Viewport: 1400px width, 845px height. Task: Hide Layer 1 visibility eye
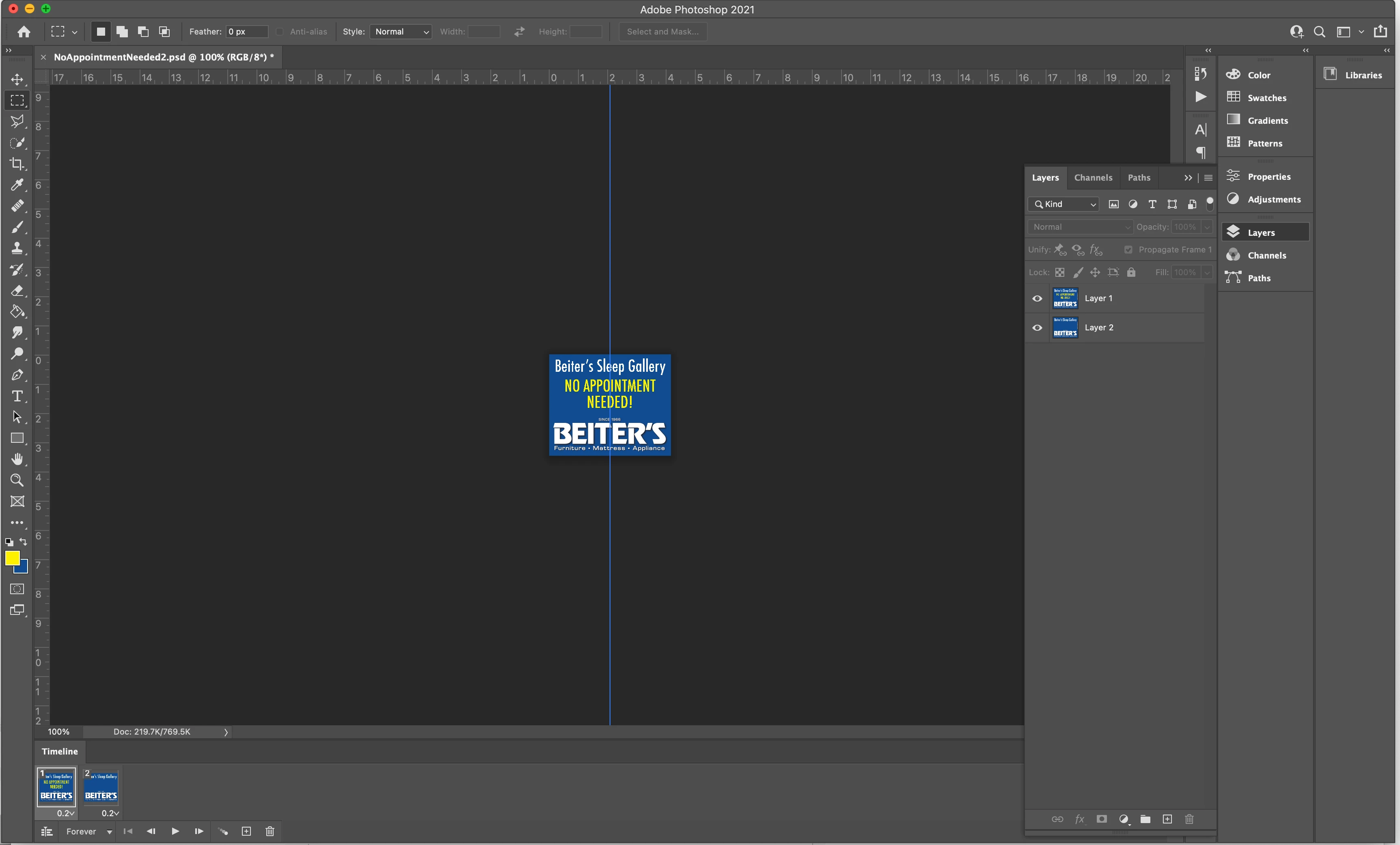click(1037, 298)
